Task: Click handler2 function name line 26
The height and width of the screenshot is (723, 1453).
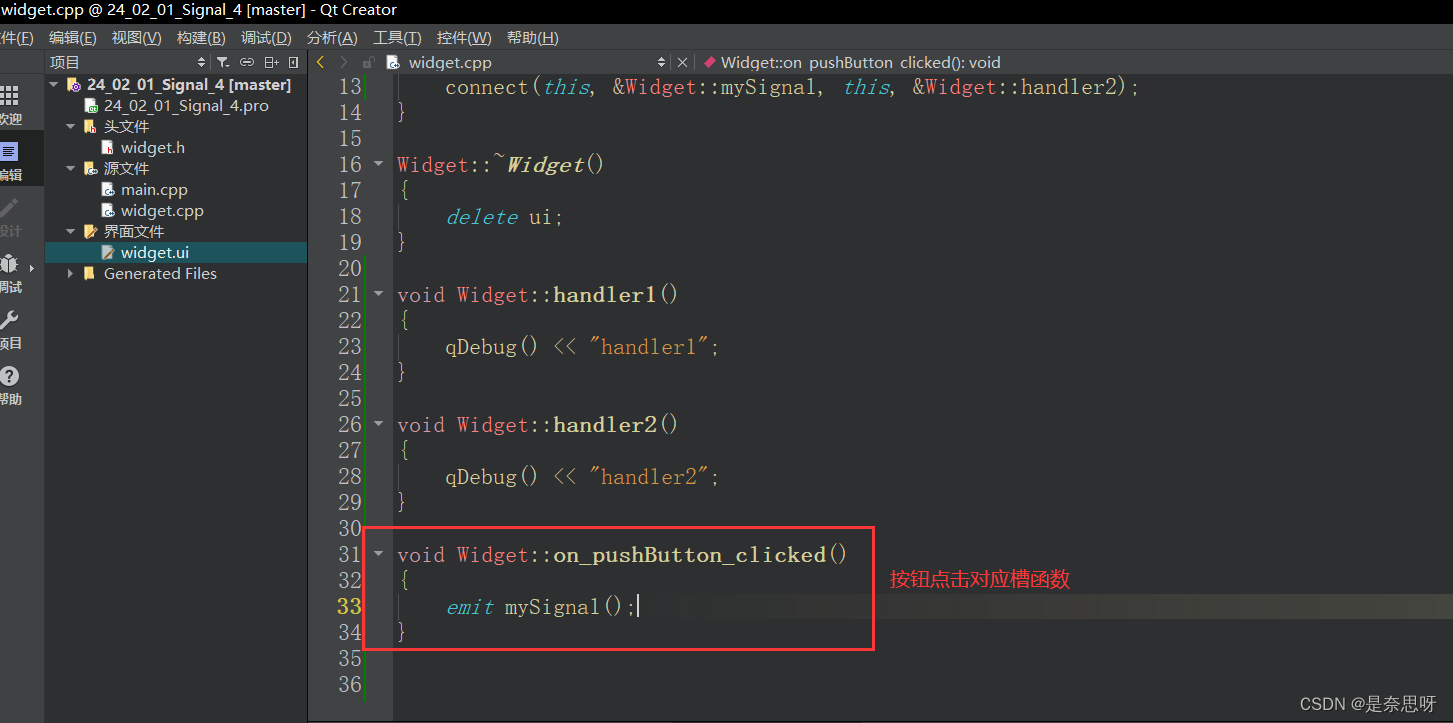Action: 605,425
